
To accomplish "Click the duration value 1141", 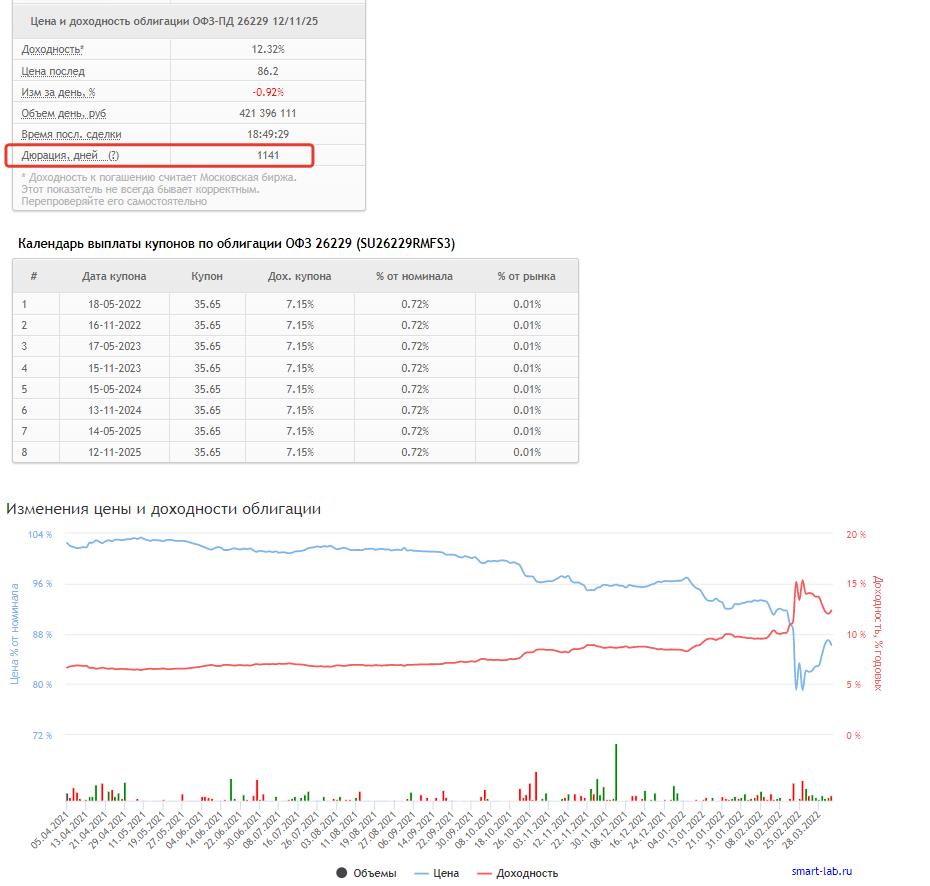I will click(x=268, y=155).
